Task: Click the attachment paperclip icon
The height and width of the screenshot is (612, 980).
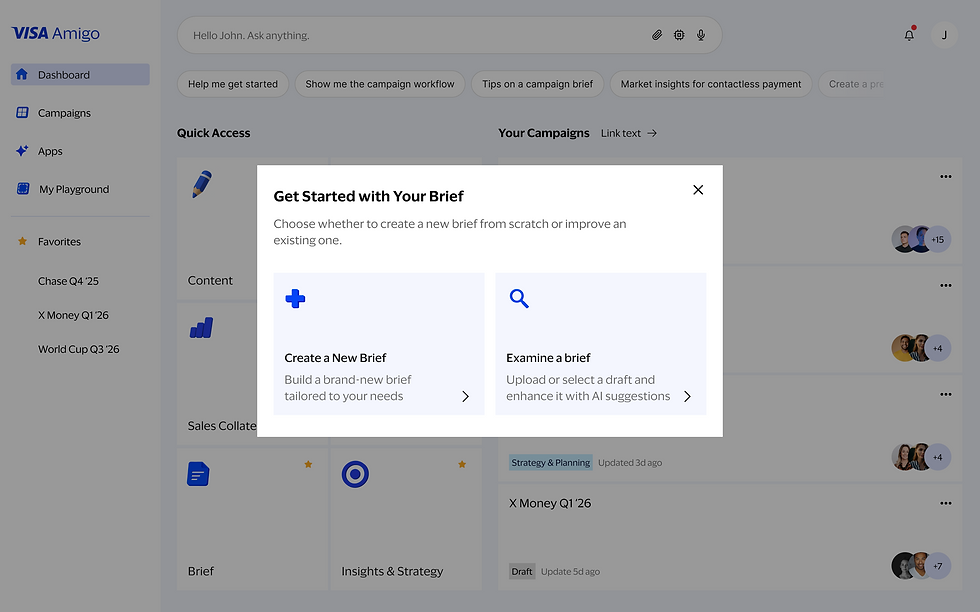Action: coord(657,35)
